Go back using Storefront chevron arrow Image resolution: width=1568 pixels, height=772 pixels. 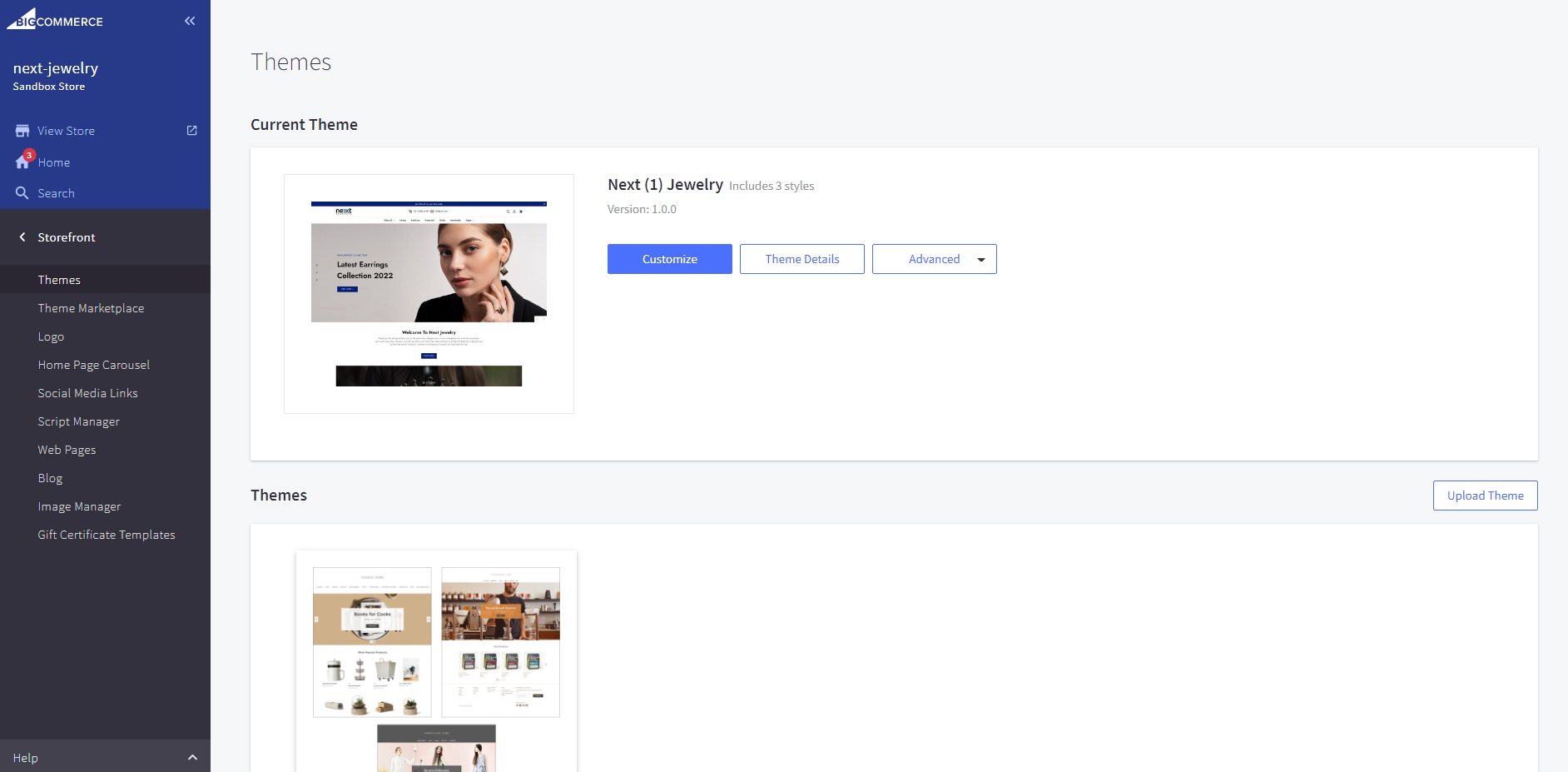coord(22,237)
